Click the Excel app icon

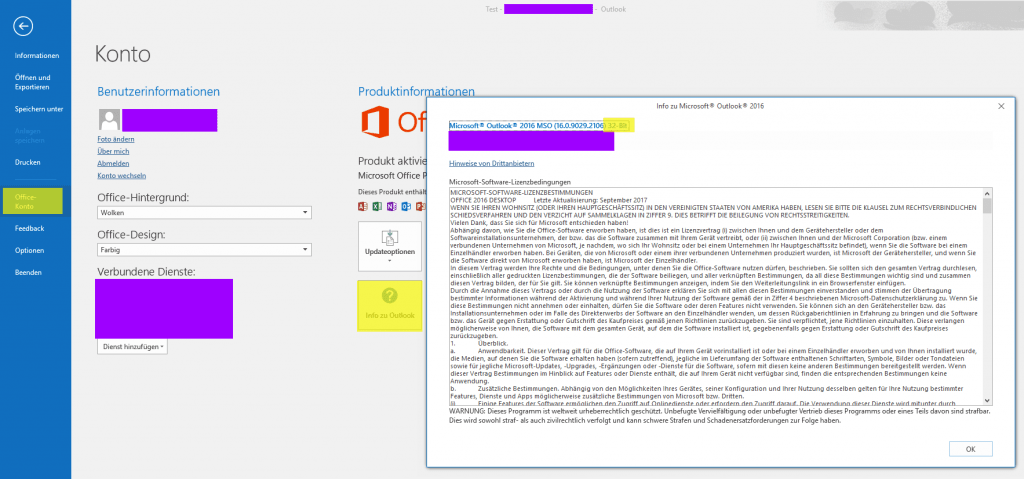click(x=377, y=207)
